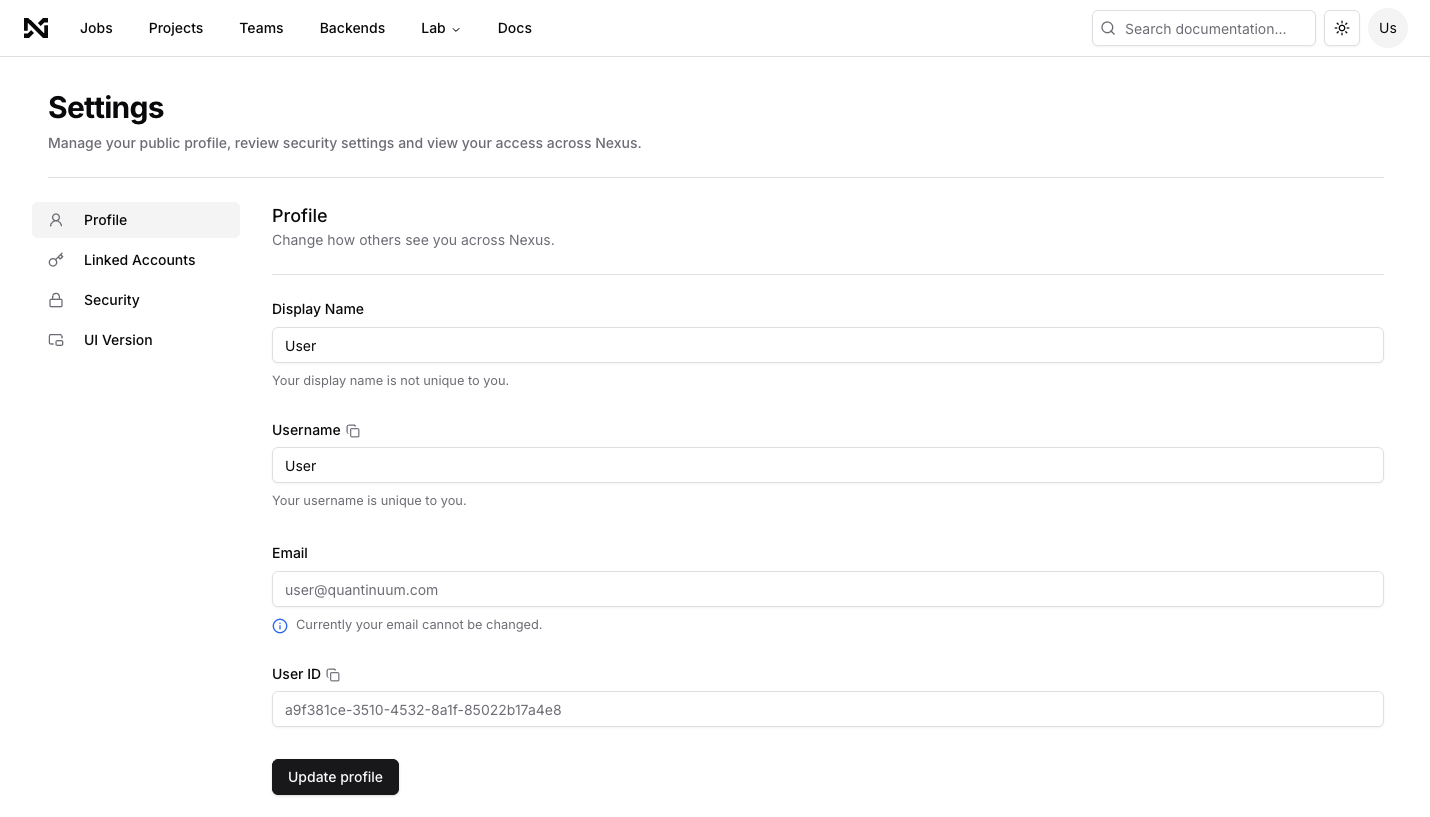The height and width of the screenshot is (817, 1430).
Task: Copy the User ID using its copy icon
Action: (x=333, y=674)
